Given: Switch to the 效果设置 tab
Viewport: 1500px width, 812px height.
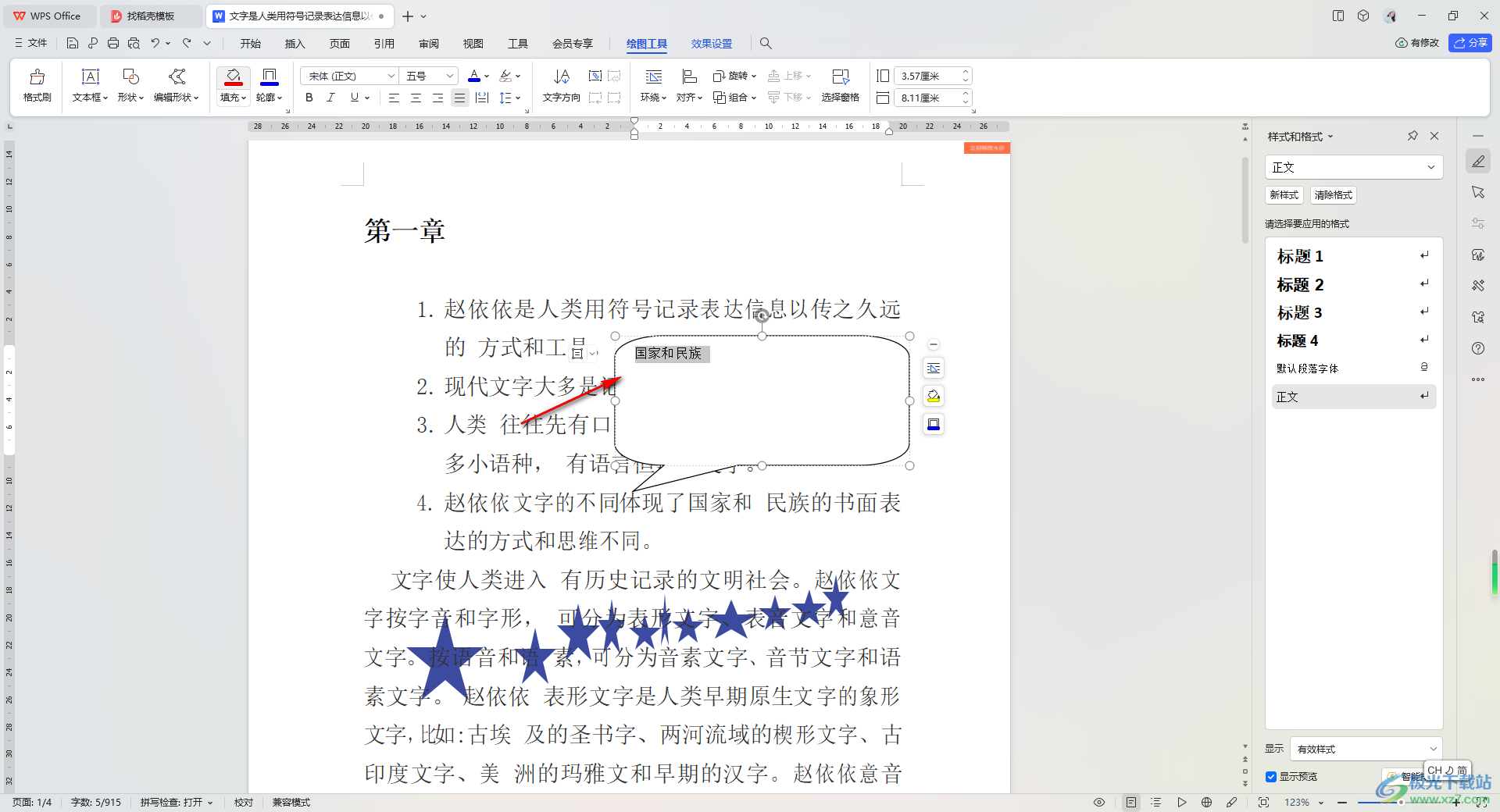Looking at the screenshot, I should (x=712, y=44).
